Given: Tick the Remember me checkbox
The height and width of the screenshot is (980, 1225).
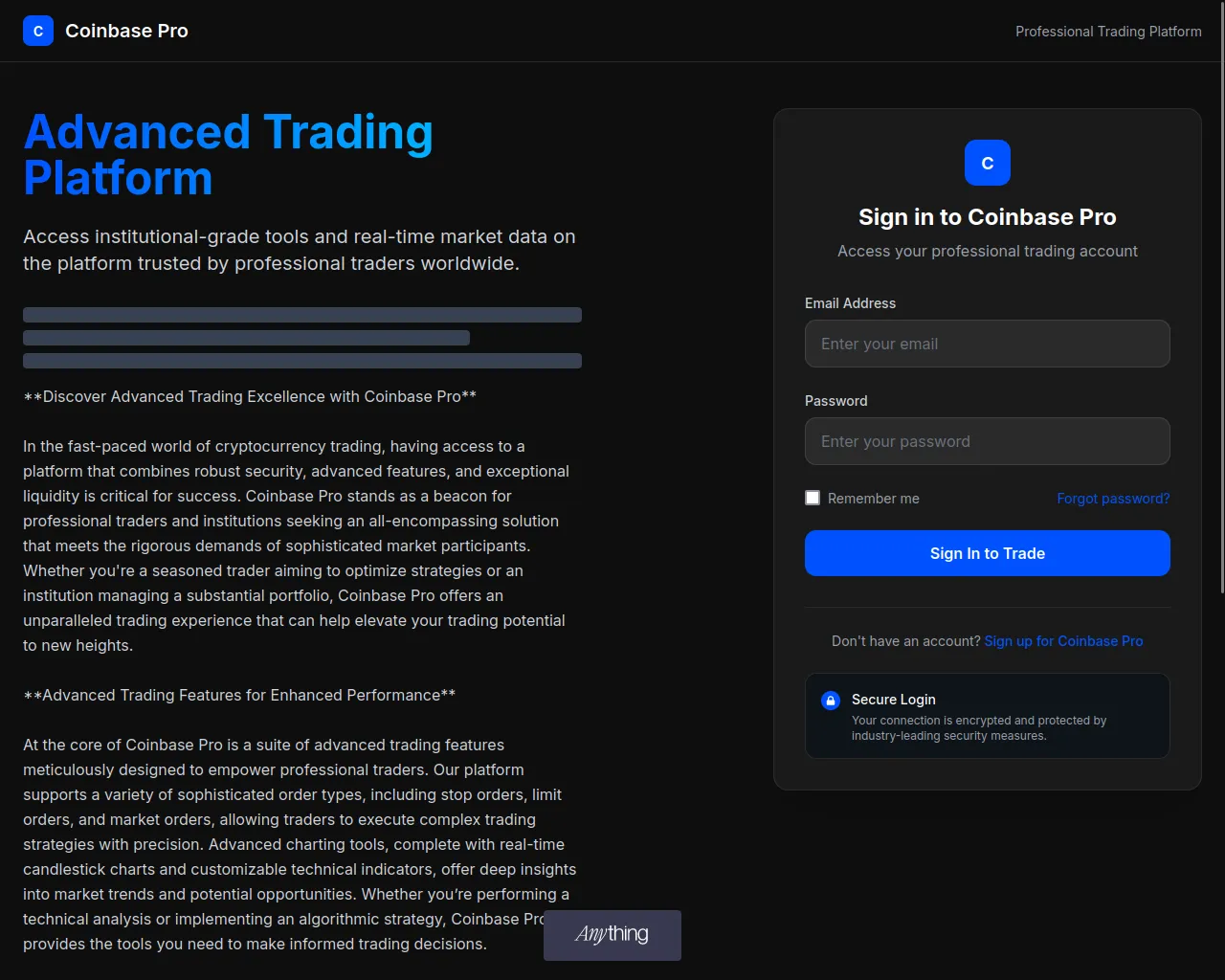Looking at the screenshot, I should click(x=813, y=498).
